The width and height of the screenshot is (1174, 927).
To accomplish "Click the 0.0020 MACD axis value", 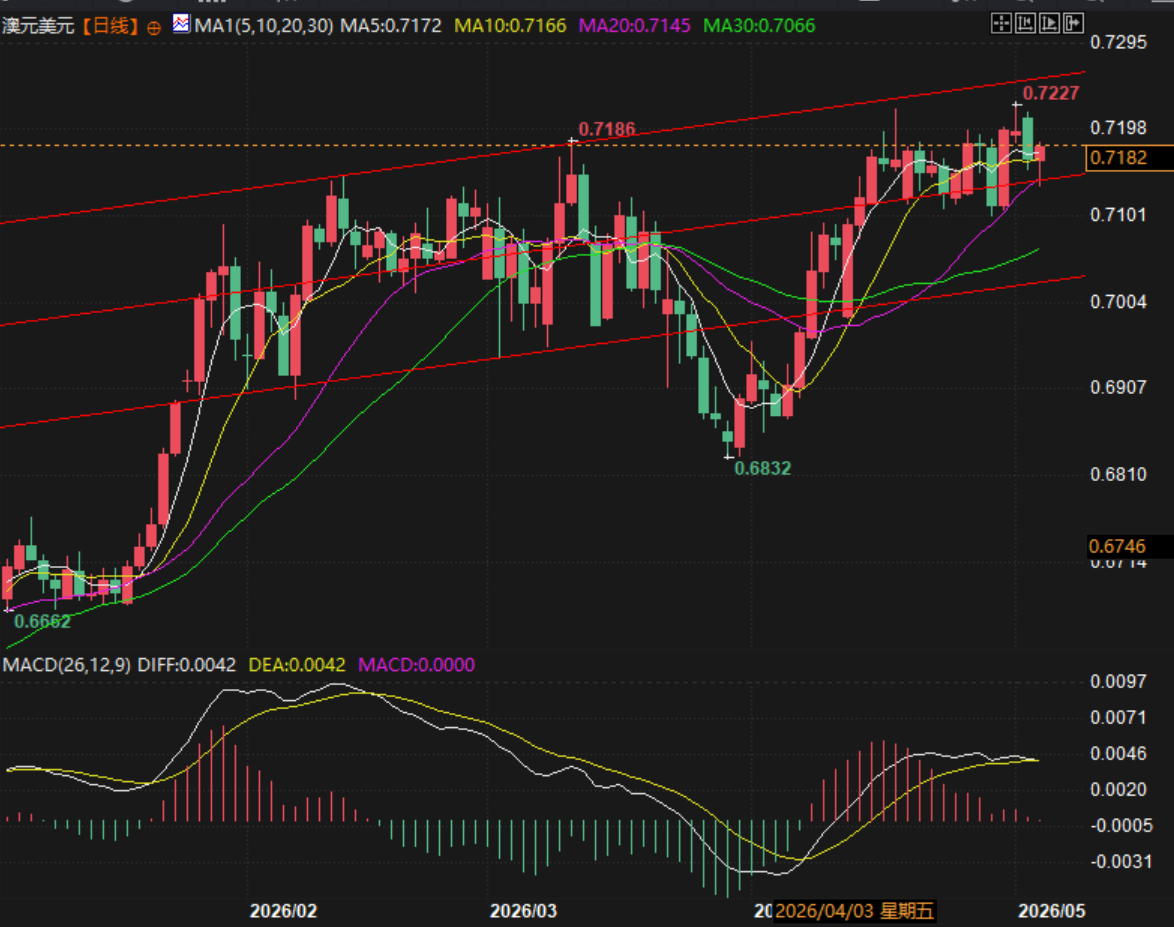I will tap(1118, 790).
